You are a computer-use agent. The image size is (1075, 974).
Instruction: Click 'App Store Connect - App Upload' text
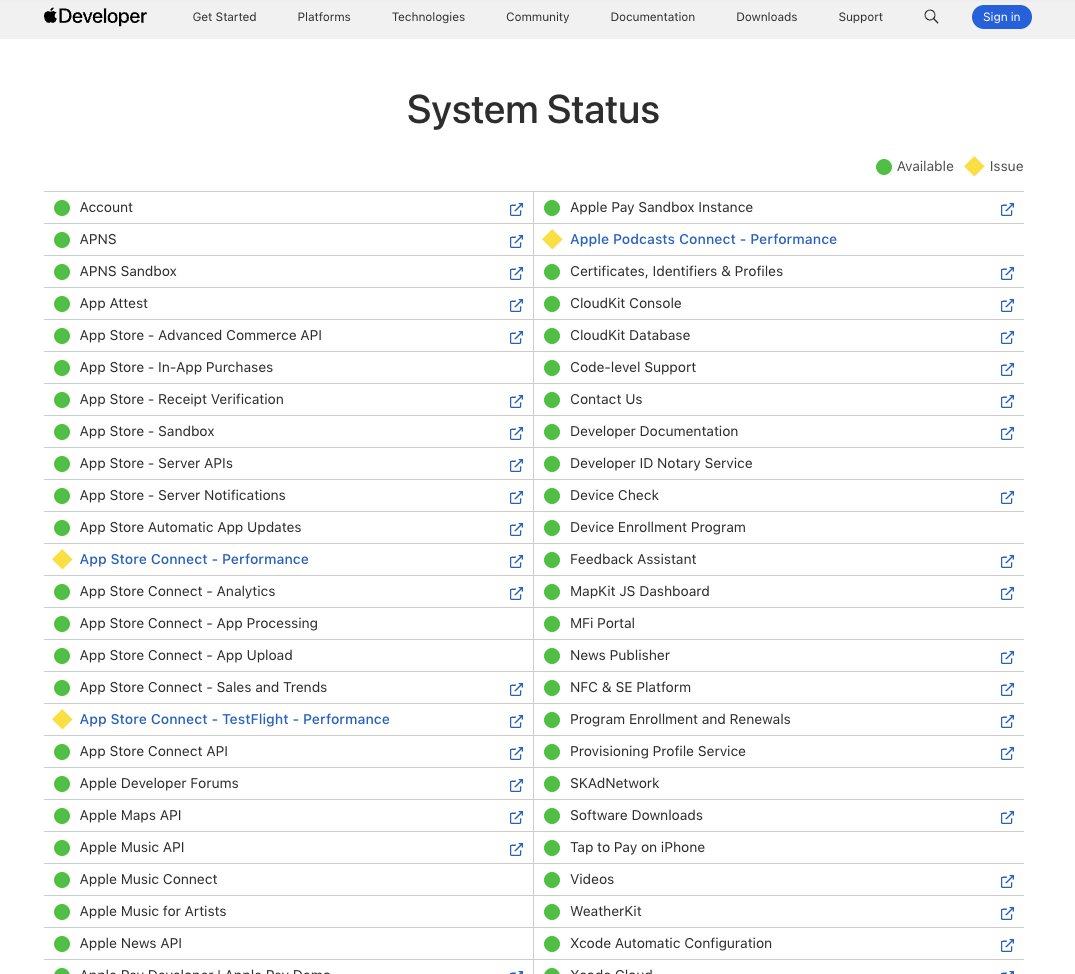186,655
